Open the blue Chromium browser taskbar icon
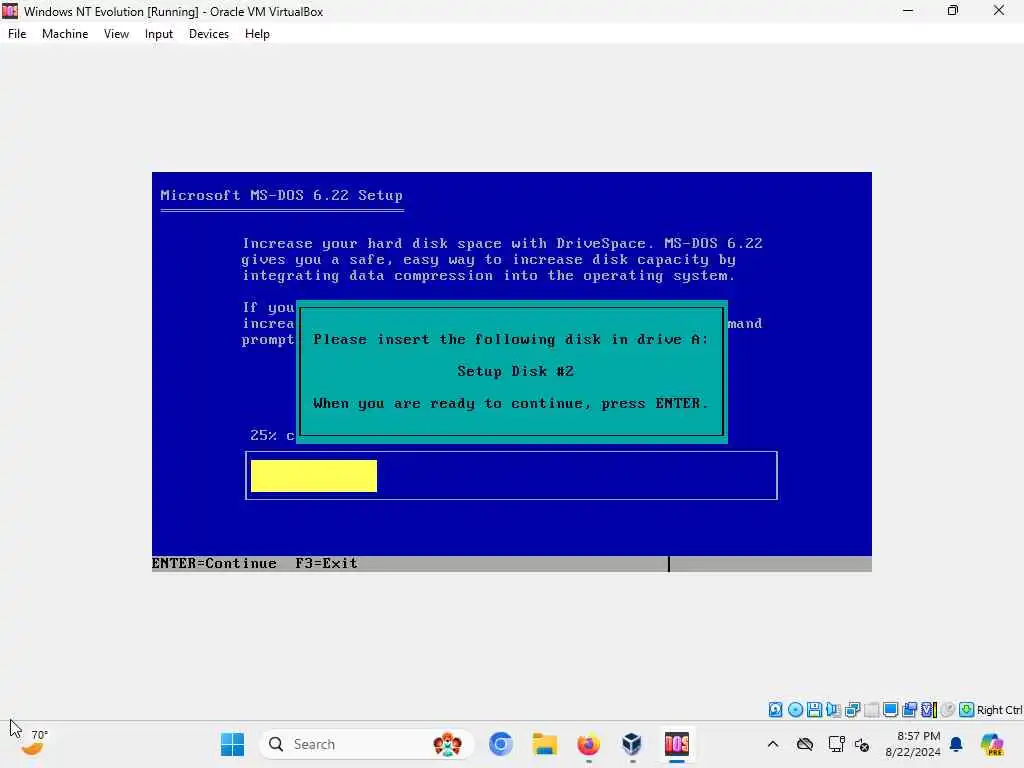1024x768 pixels. [x=501, y=744]
